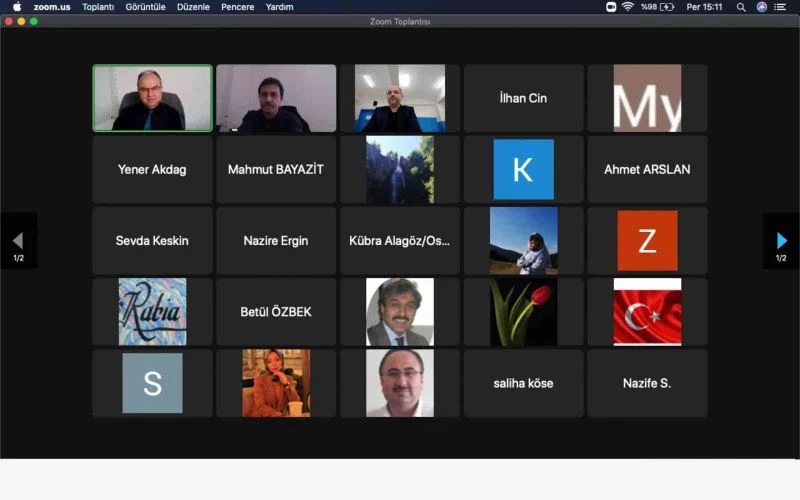The height and width of the screenshot is (500, 800).
Task: Open the Pencere menu
Action: coord(237,7)
